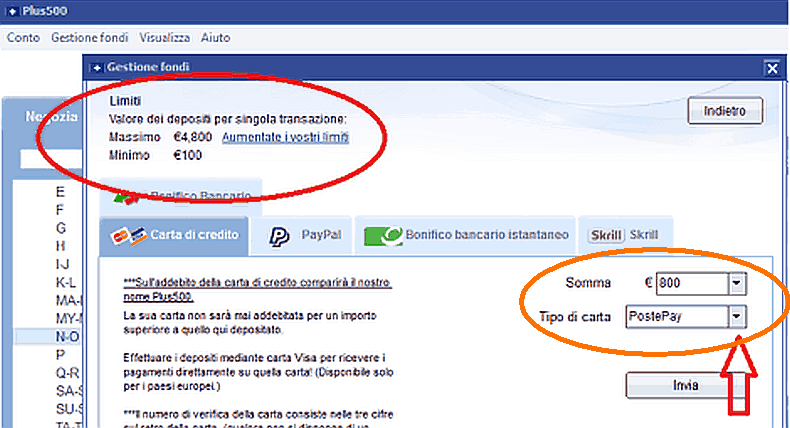Open the Visualizza menu
The width and height of the screenshot is (790, 428).
(165, 38)
